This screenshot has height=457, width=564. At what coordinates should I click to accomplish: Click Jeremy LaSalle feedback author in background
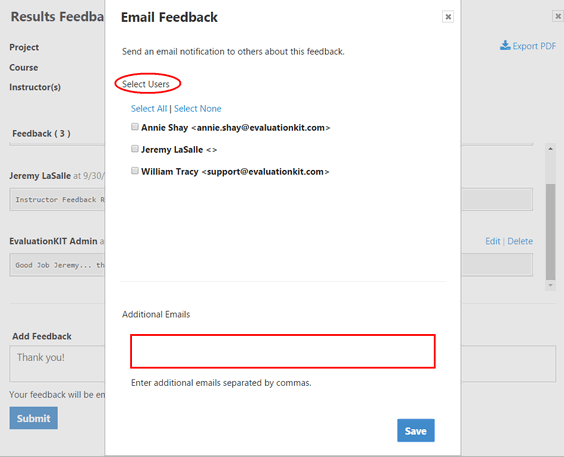(40, 176)
